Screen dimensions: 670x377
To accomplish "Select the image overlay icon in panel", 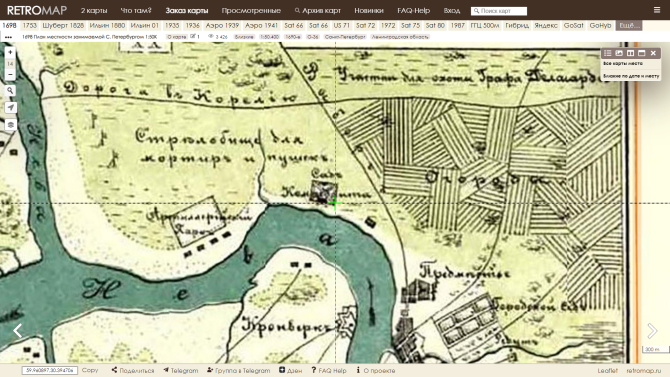I will click(619, 53).
